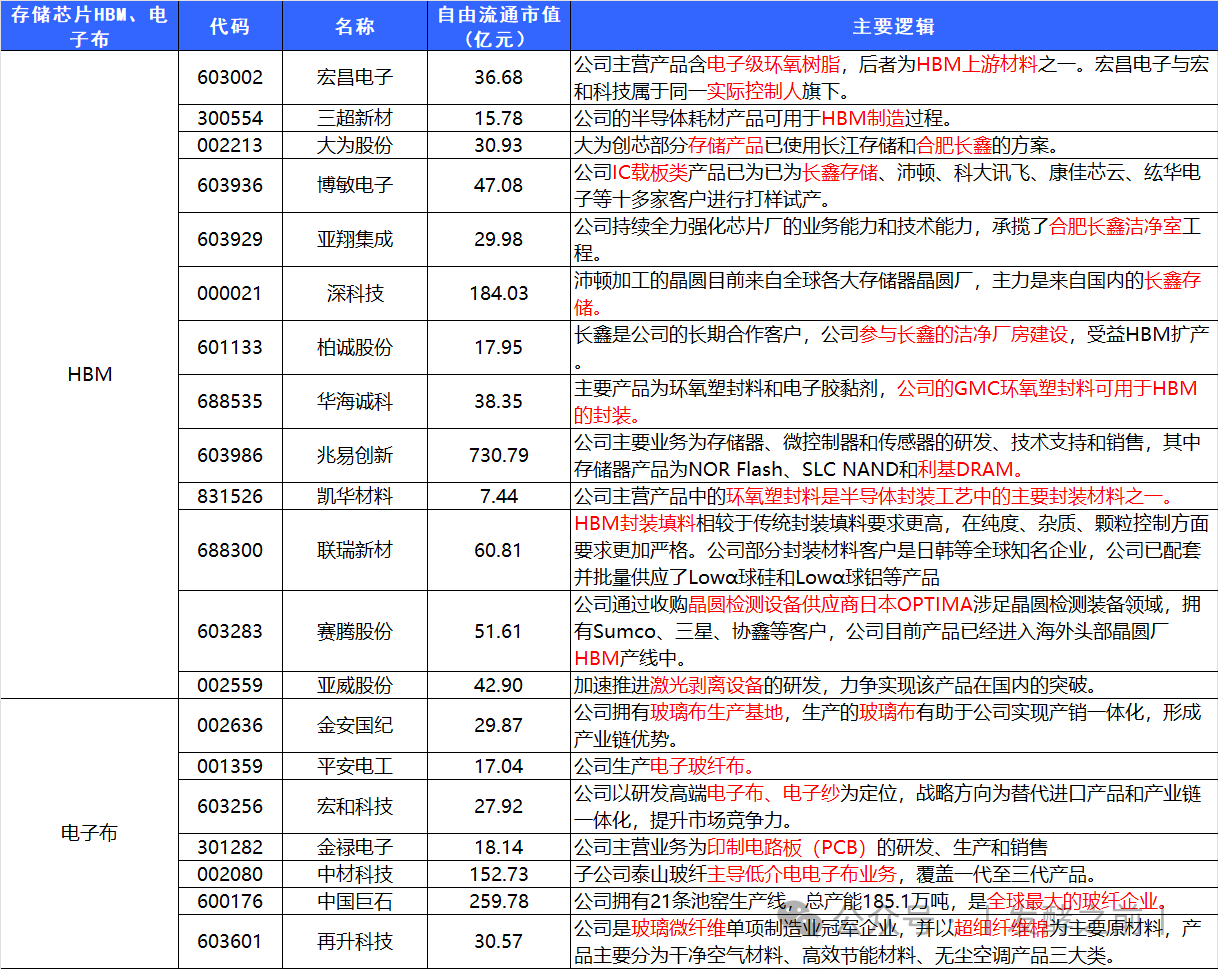This screenshot has width=1218, height=969.
Task: Select the name cell "金安国纪"
Action: point(355,725)
